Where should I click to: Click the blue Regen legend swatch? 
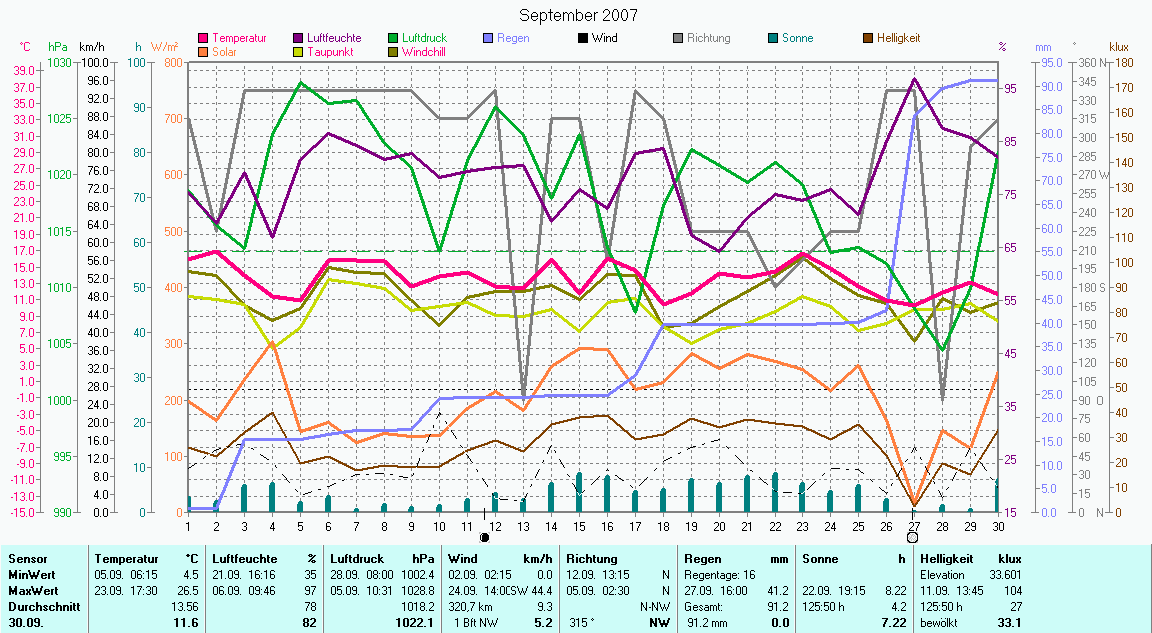(x=489, y=39)
